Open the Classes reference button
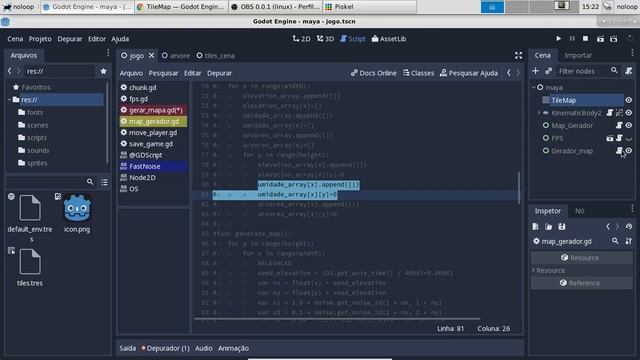 [x=418, y=73]
